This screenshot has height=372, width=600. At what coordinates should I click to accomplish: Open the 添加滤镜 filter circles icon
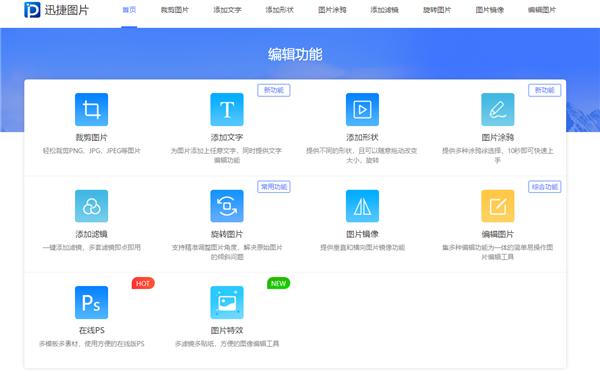(91, 206)
